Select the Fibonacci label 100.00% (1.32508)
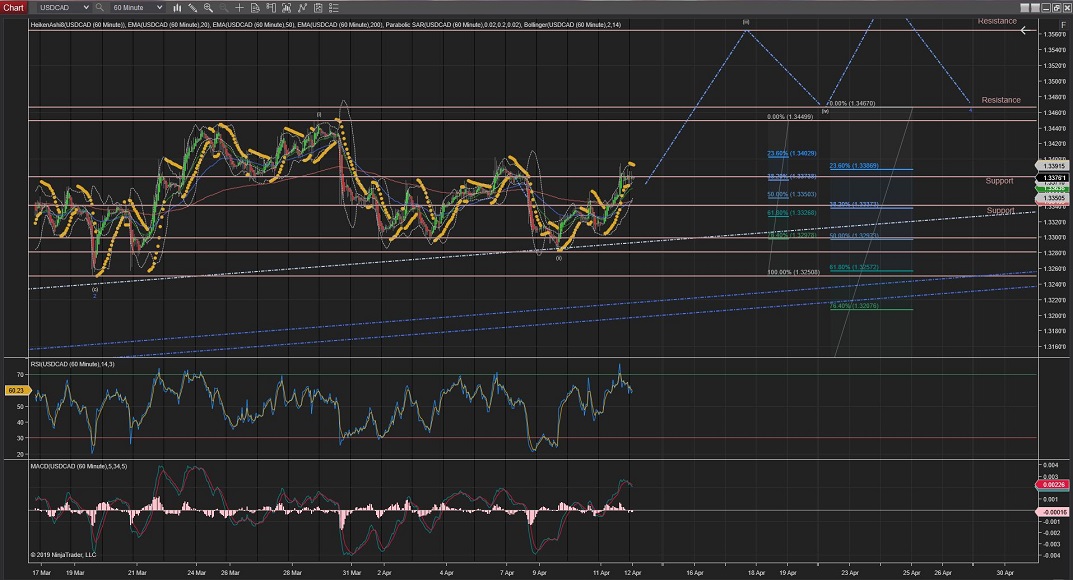This screenshot has width=1073, height=580. tap(792, 272)
